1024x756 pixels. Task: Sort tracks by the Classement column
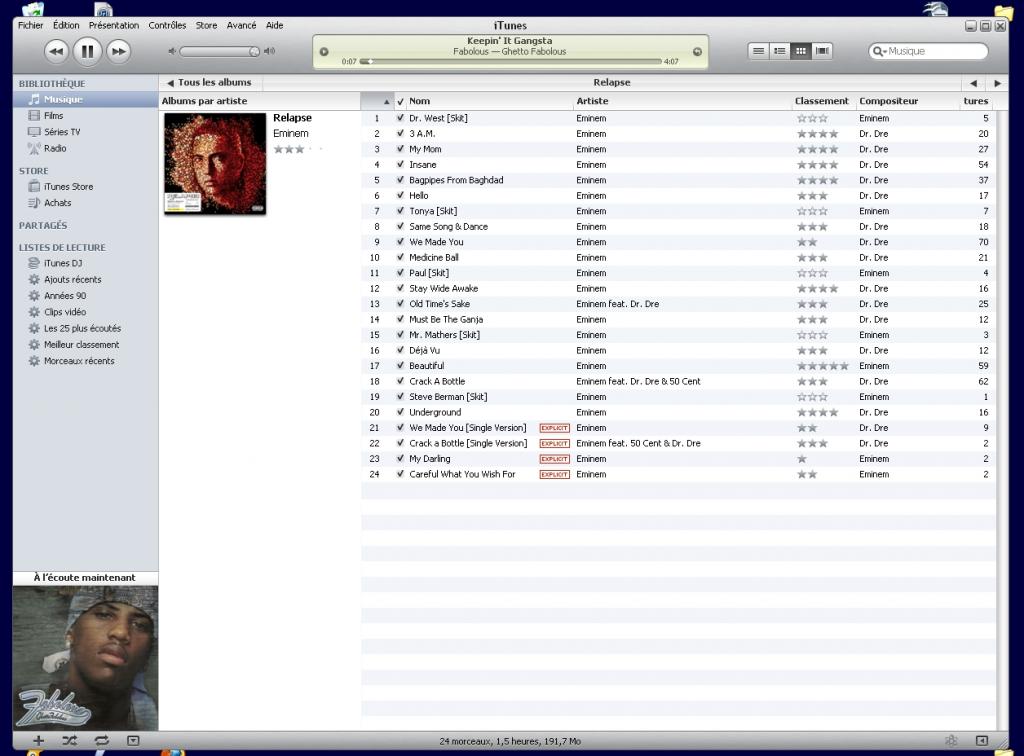click(x=824, y=101)
